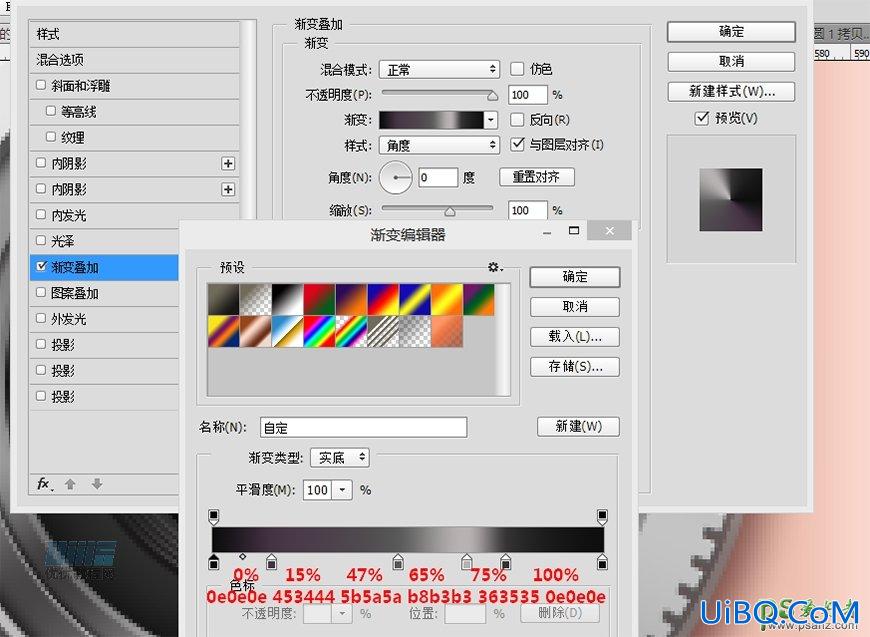
Task: Click the move effect down arrow icon
Action: coord(97,484)
